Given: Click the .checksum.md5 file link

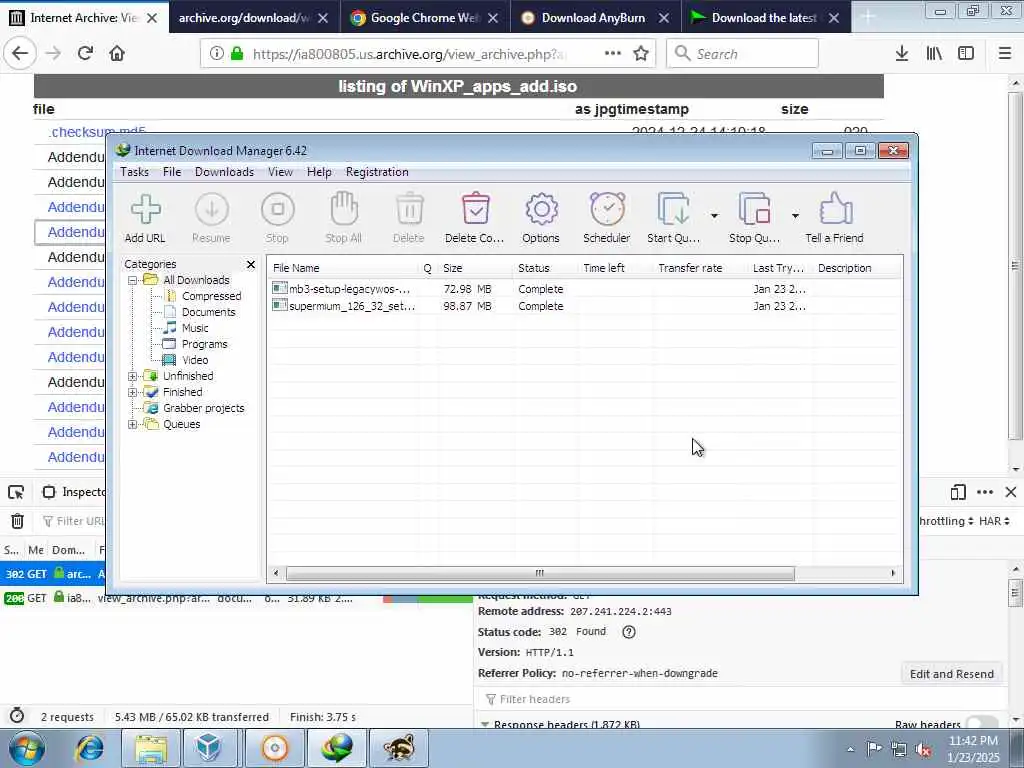Looking at the screenshot, I should [x=97, y=132].
